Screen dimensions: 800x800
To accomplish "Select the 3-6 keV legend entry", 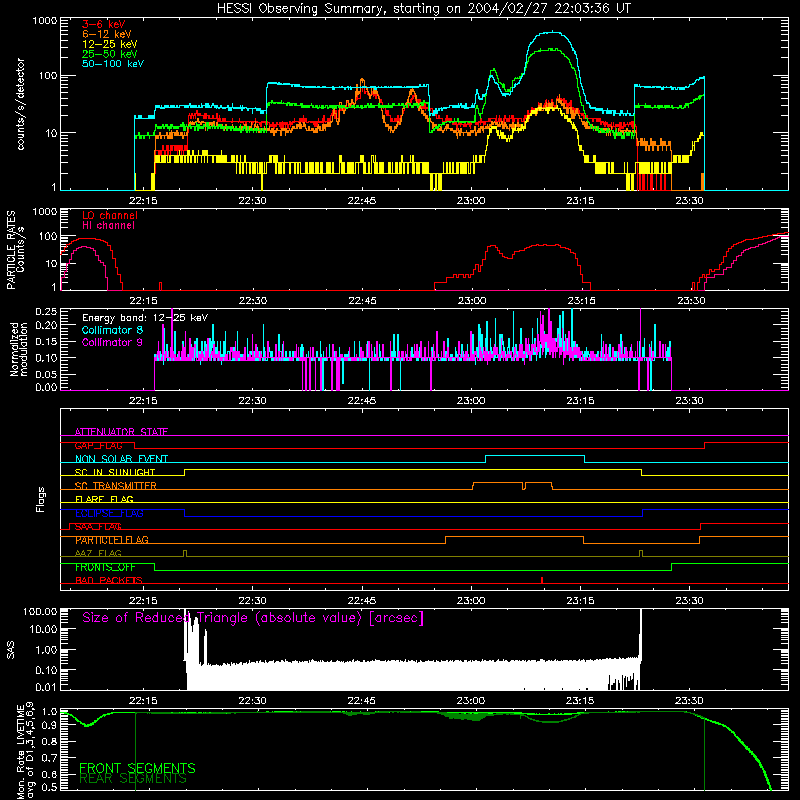I will pyautogui.click(x=103, y=24).
